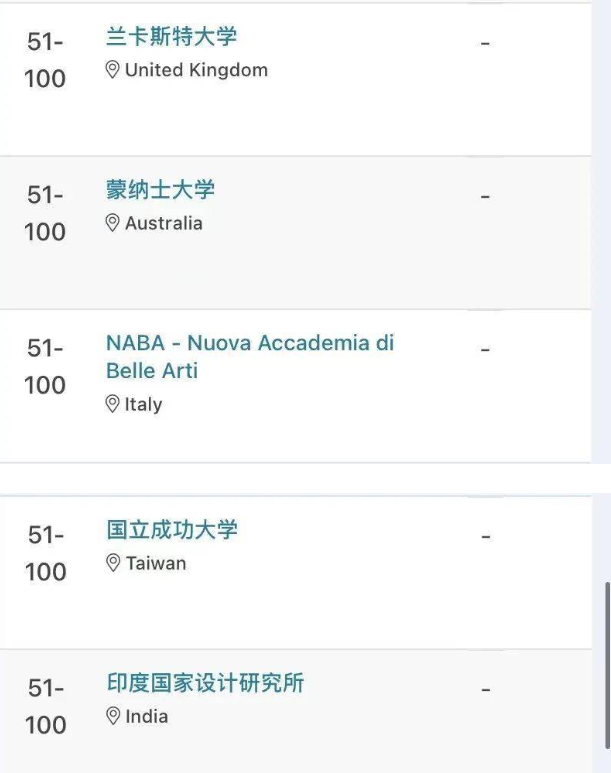Click location pin icon beside Italy

point(112,404)
